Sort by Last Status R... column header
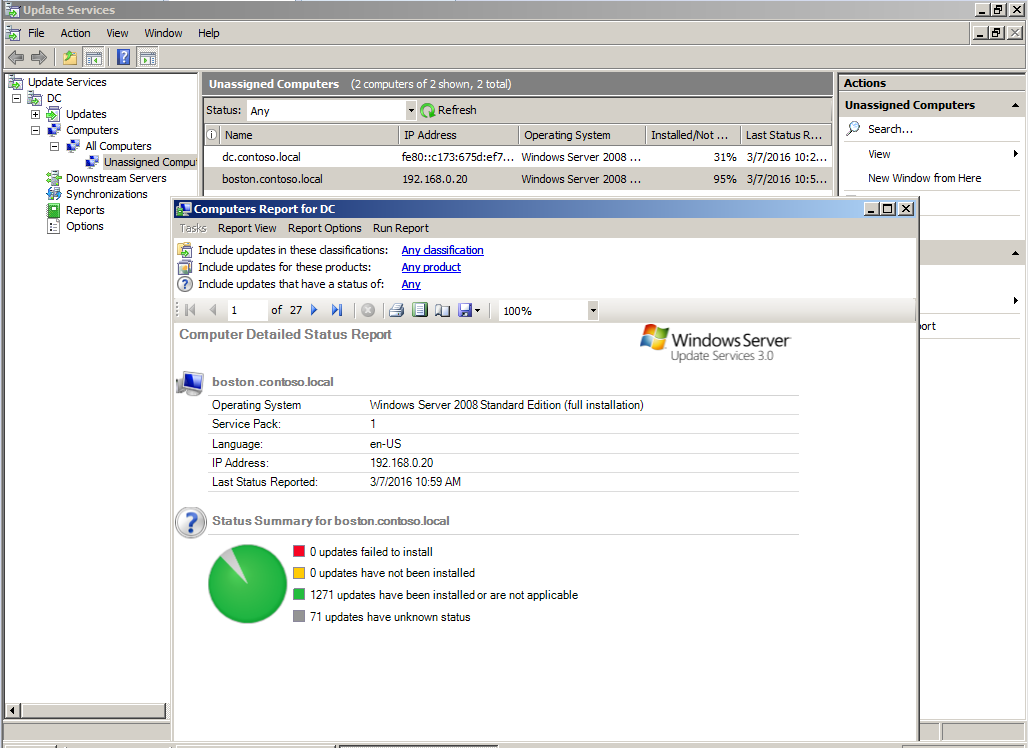The width and height of the screenshot is (1028, 748). coord(786,135)
